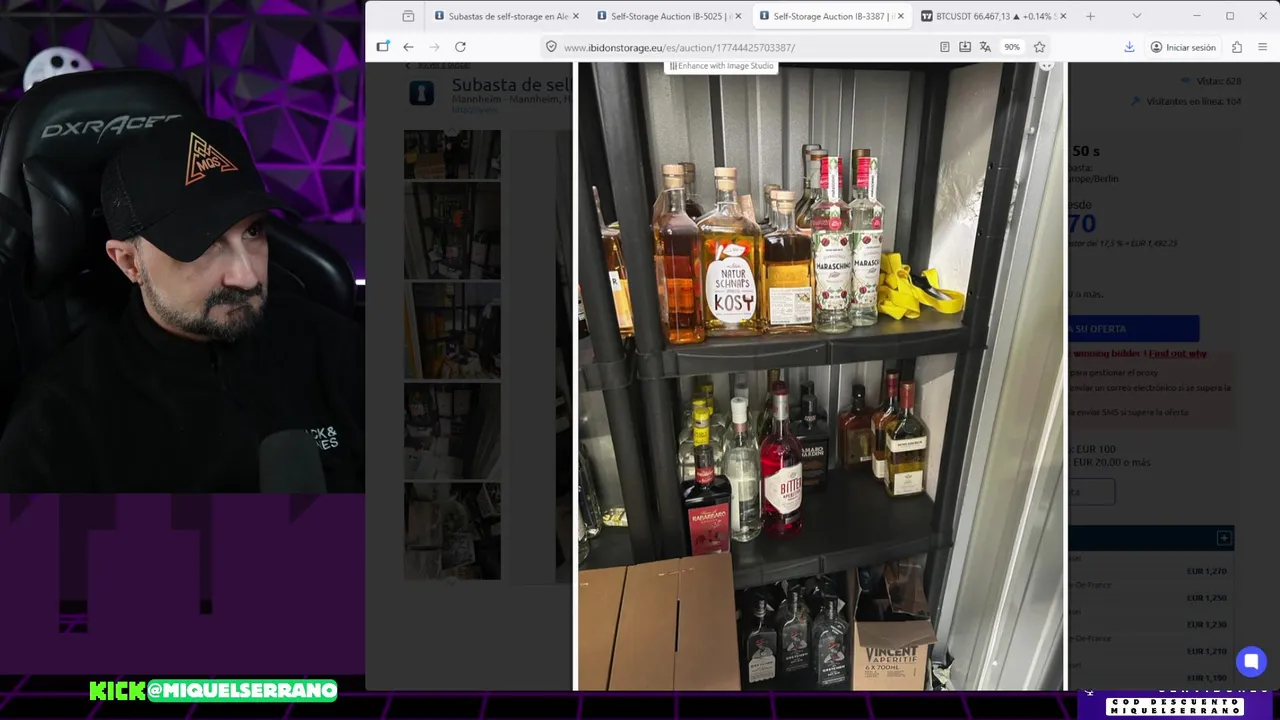Open the third auction thumbnail
Viewport: 1280px width, 720px height.
pyautogui.click(x=452, y=330)
